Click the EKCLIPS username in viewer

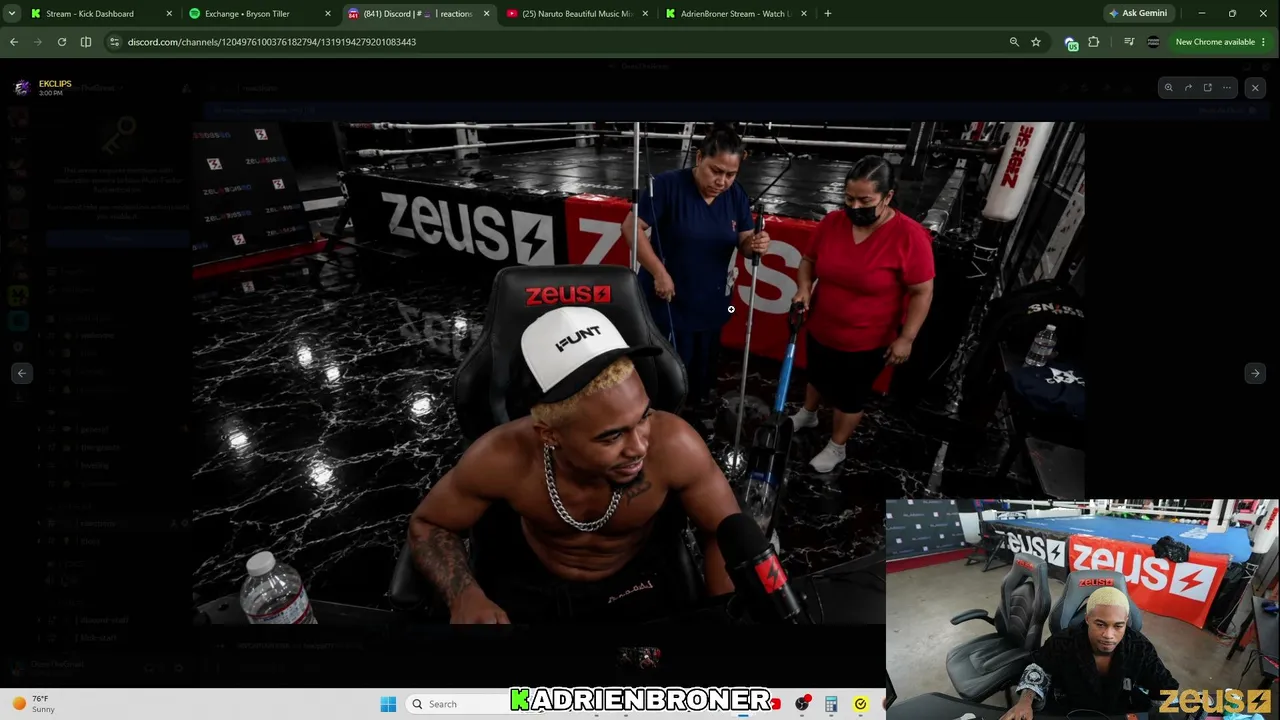click(55, 84)
